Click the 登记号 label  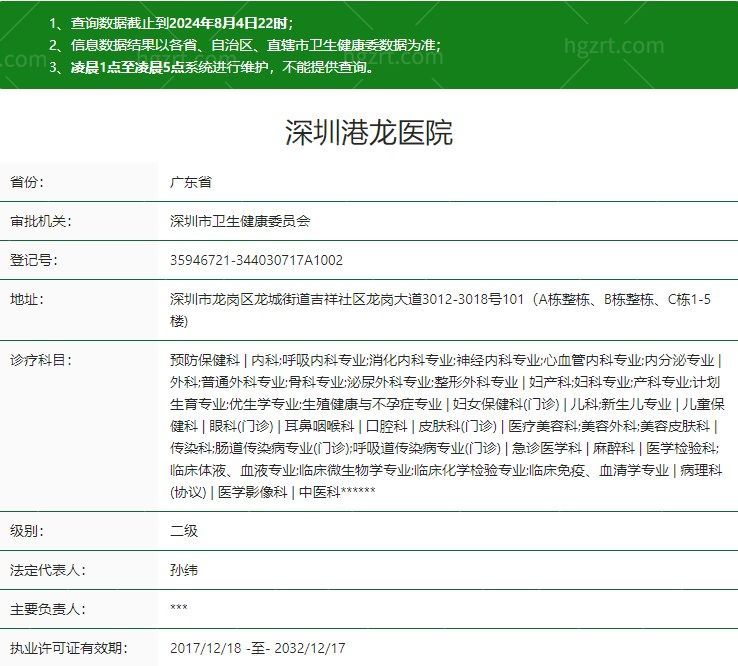pos(34,260)
